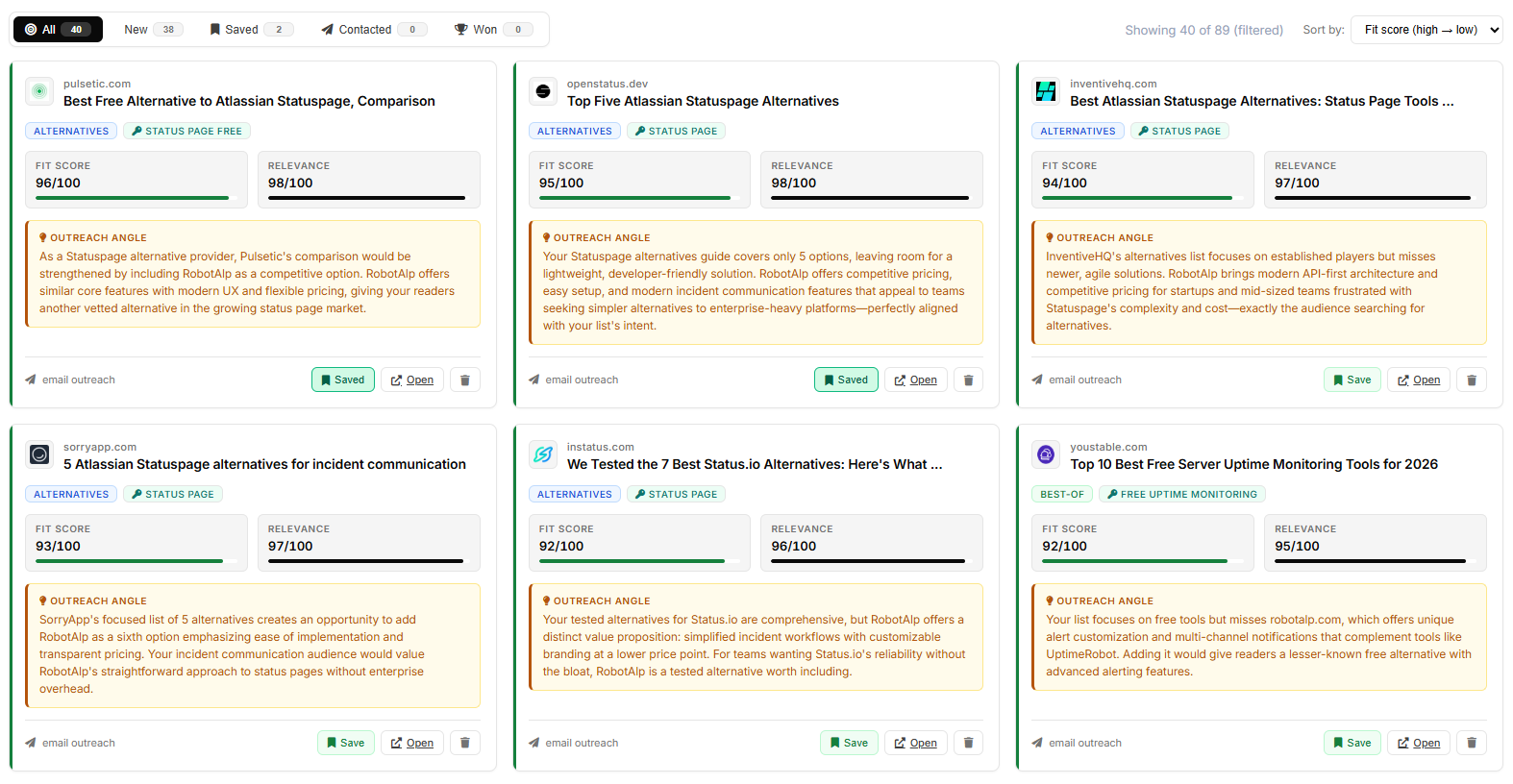The image size is (1513, 784).
Task: Open the inventivehq.com article link
Action: pyautogui.click(x=1419, y=380)
